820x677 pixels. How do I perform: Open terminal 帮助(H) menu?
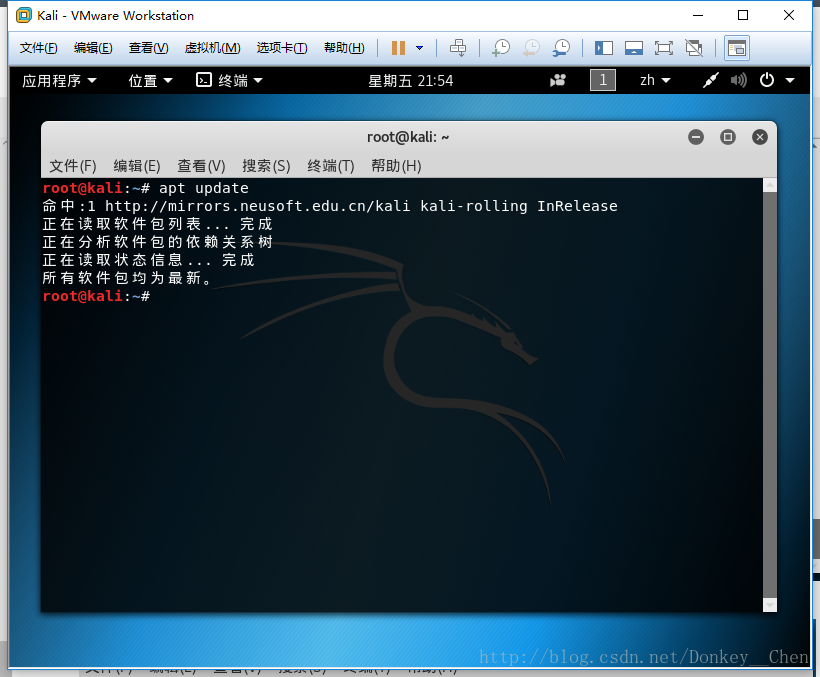(396, 166)
